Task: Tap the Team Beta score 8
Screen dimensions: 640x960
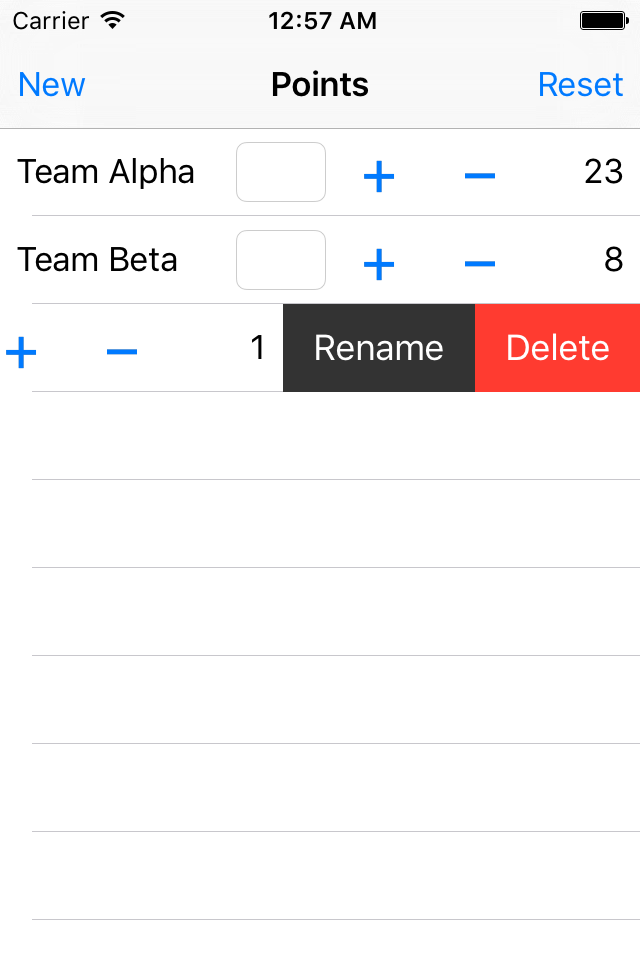Action: pos(614,260)
